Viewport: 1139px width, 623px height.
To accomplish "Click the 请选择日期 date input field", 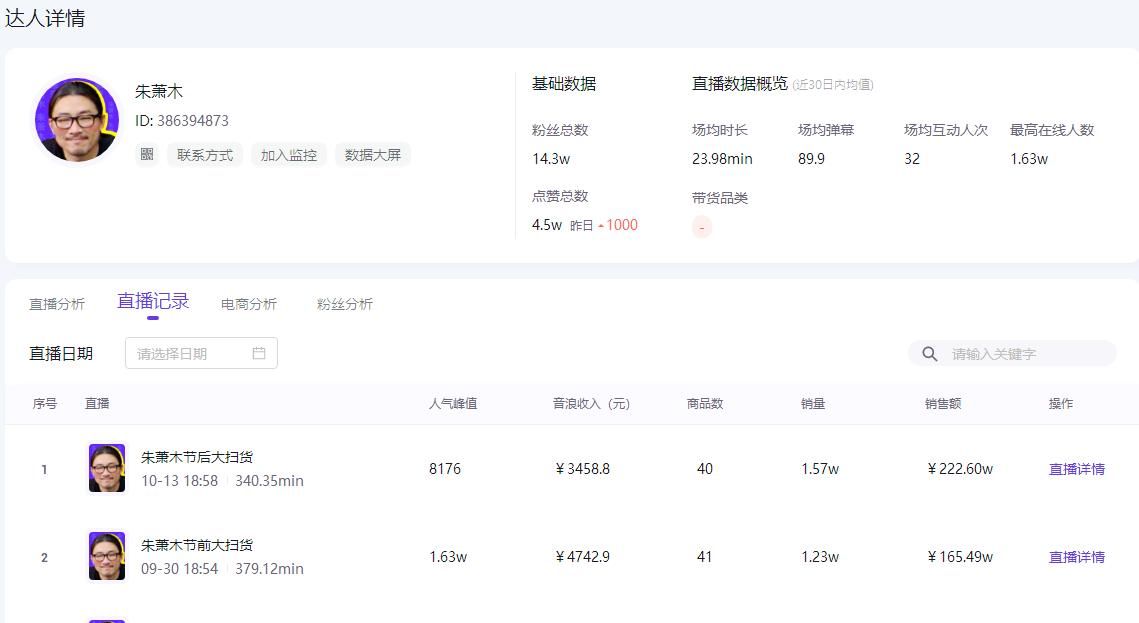I will click(x=180, y=353).
